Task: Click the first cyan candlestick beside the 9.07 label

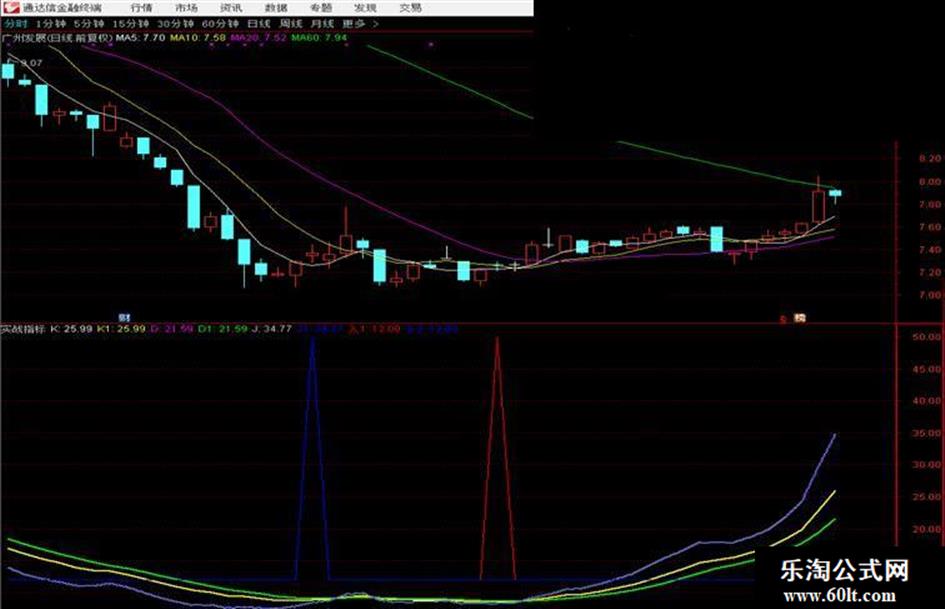Action: tap(8, 71)
